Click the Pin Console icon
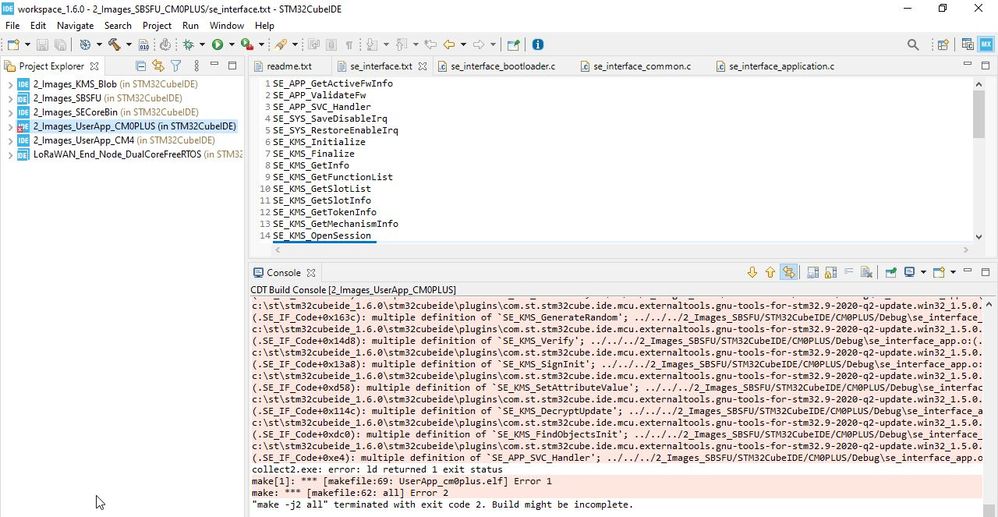Viewport: 998px width, 517px height. (891, 273)
